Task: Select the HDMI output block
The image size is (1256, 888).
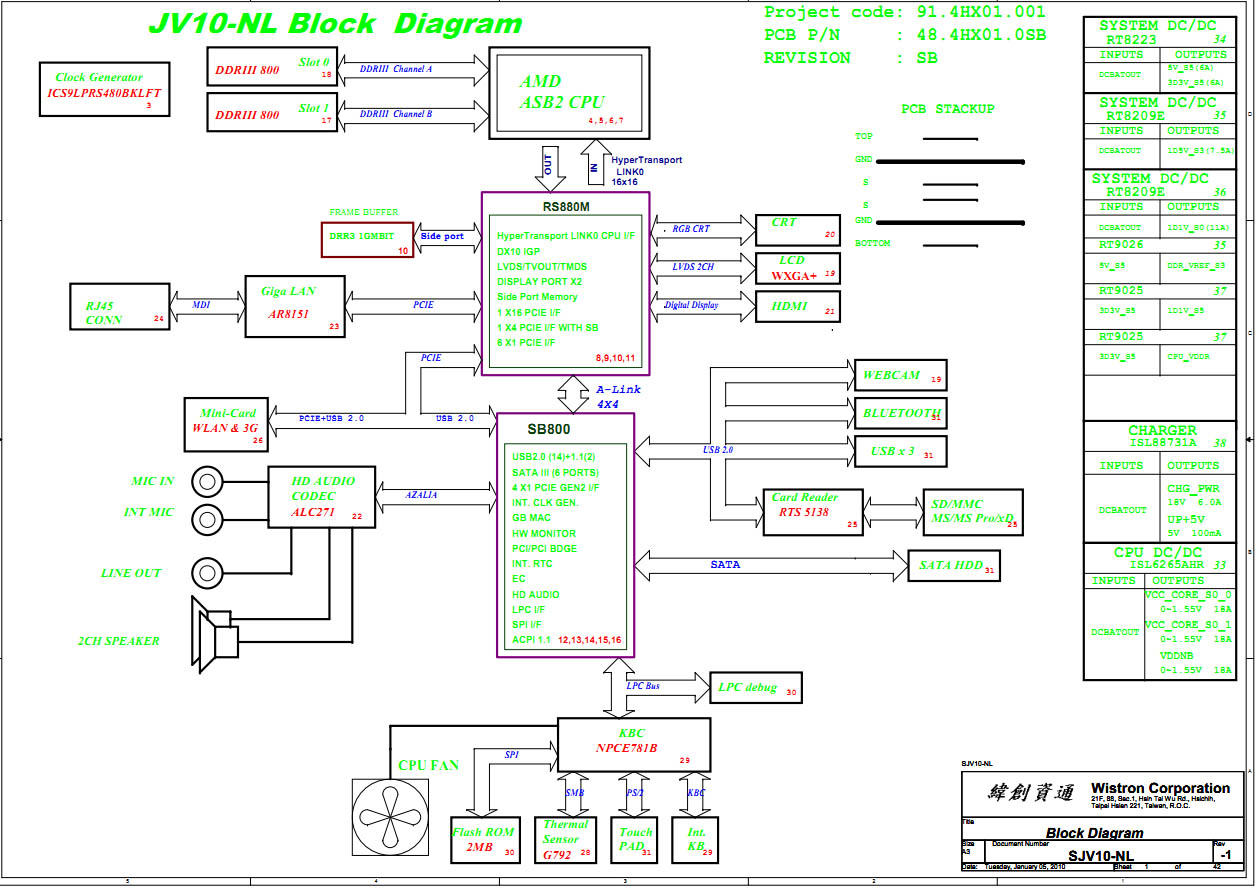Action: [798, 306]
